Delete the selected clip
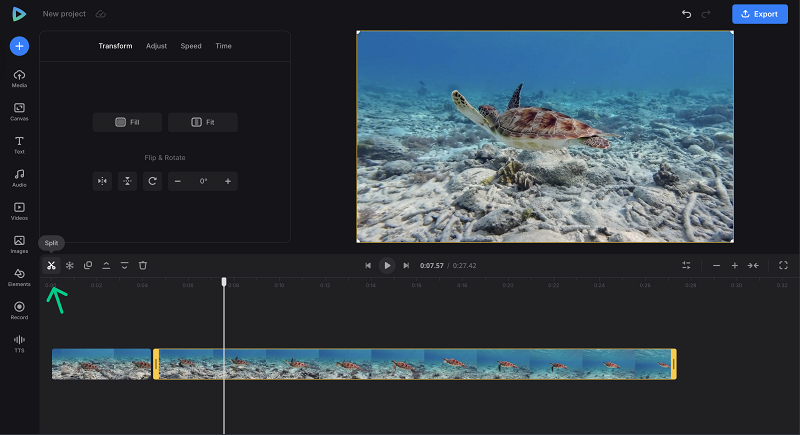800x435 pixels. point(143,265)
